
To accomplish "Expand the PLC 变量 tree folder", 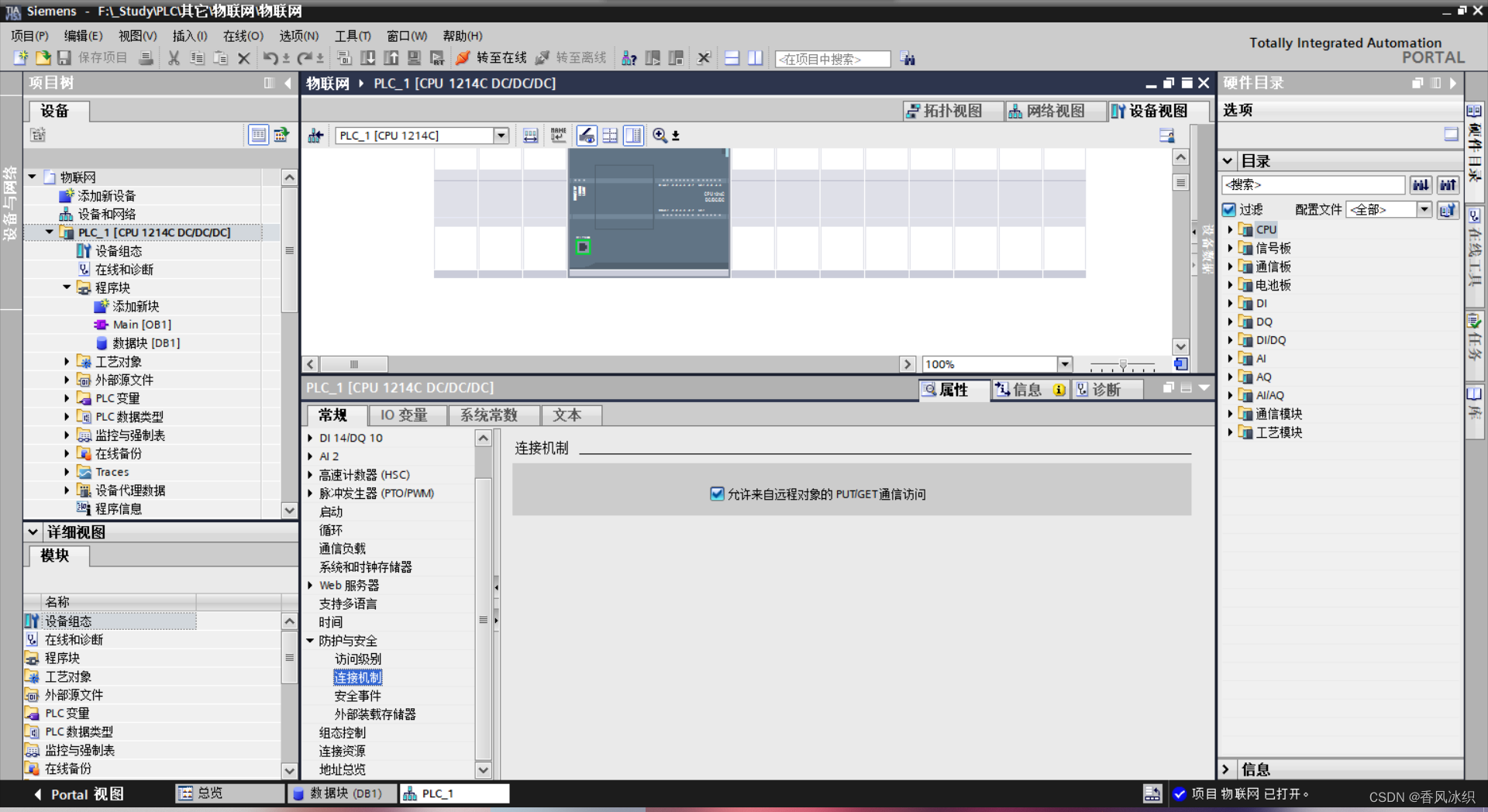I will [67, 398].
